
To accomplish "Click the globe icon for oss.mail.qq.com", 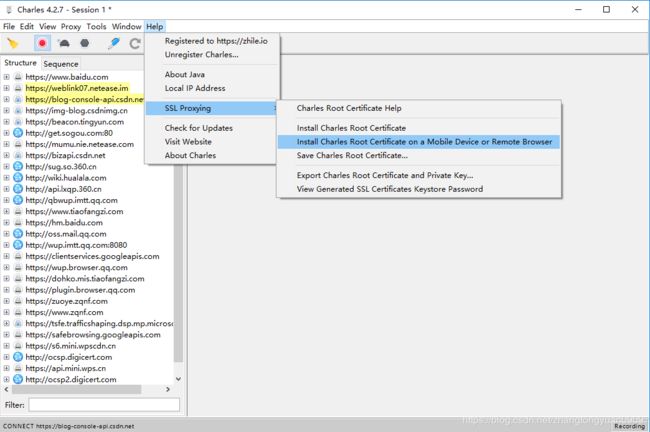I will [x=18, y=234].
